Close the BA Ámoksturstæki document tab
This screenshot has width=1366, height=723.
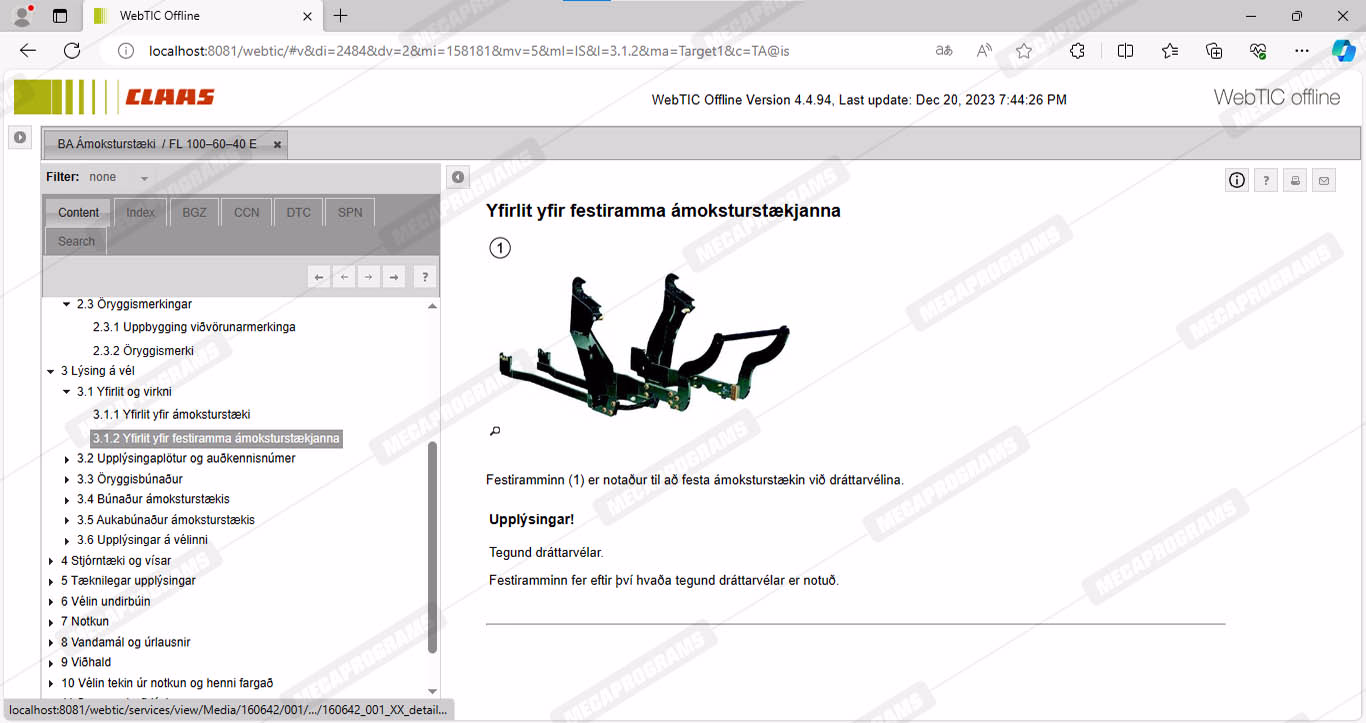point(277,145)
